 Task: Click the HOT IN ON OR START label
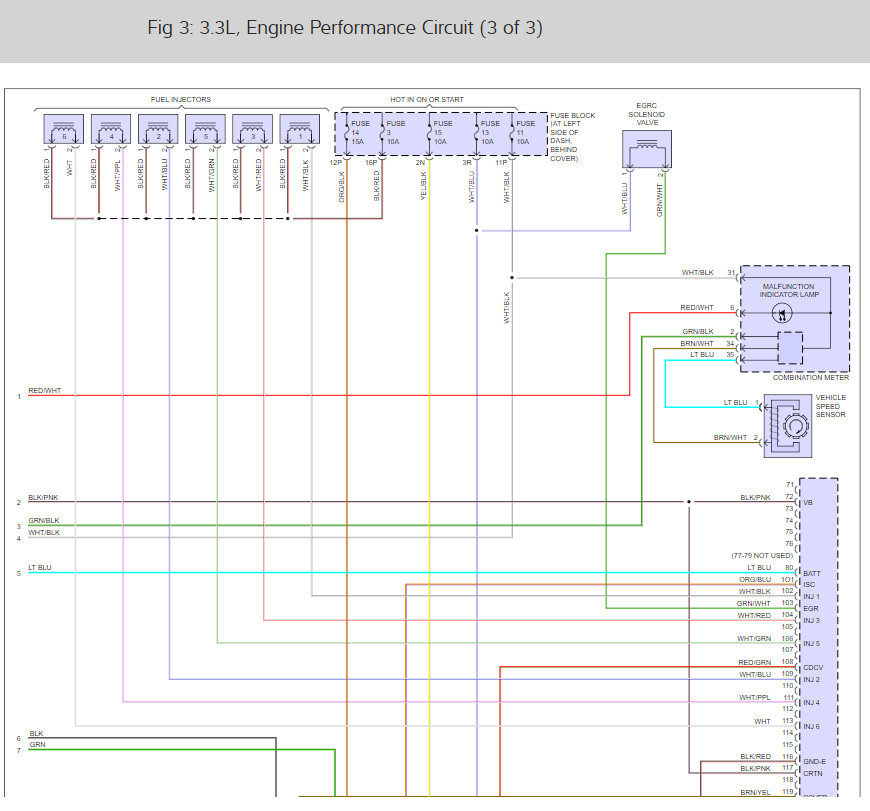point(427,99)
